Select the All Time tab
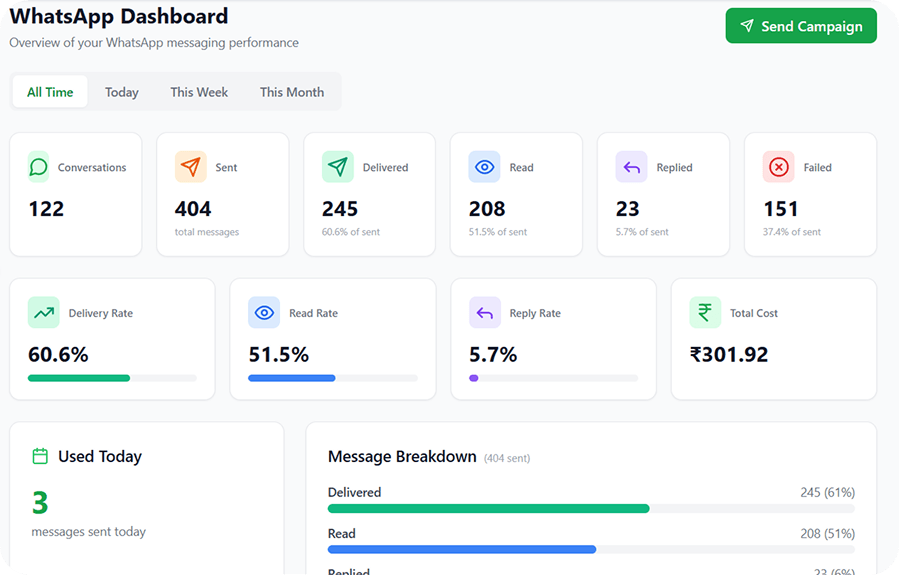The width and height of the screenshot is (900, 575). point(50,92)
